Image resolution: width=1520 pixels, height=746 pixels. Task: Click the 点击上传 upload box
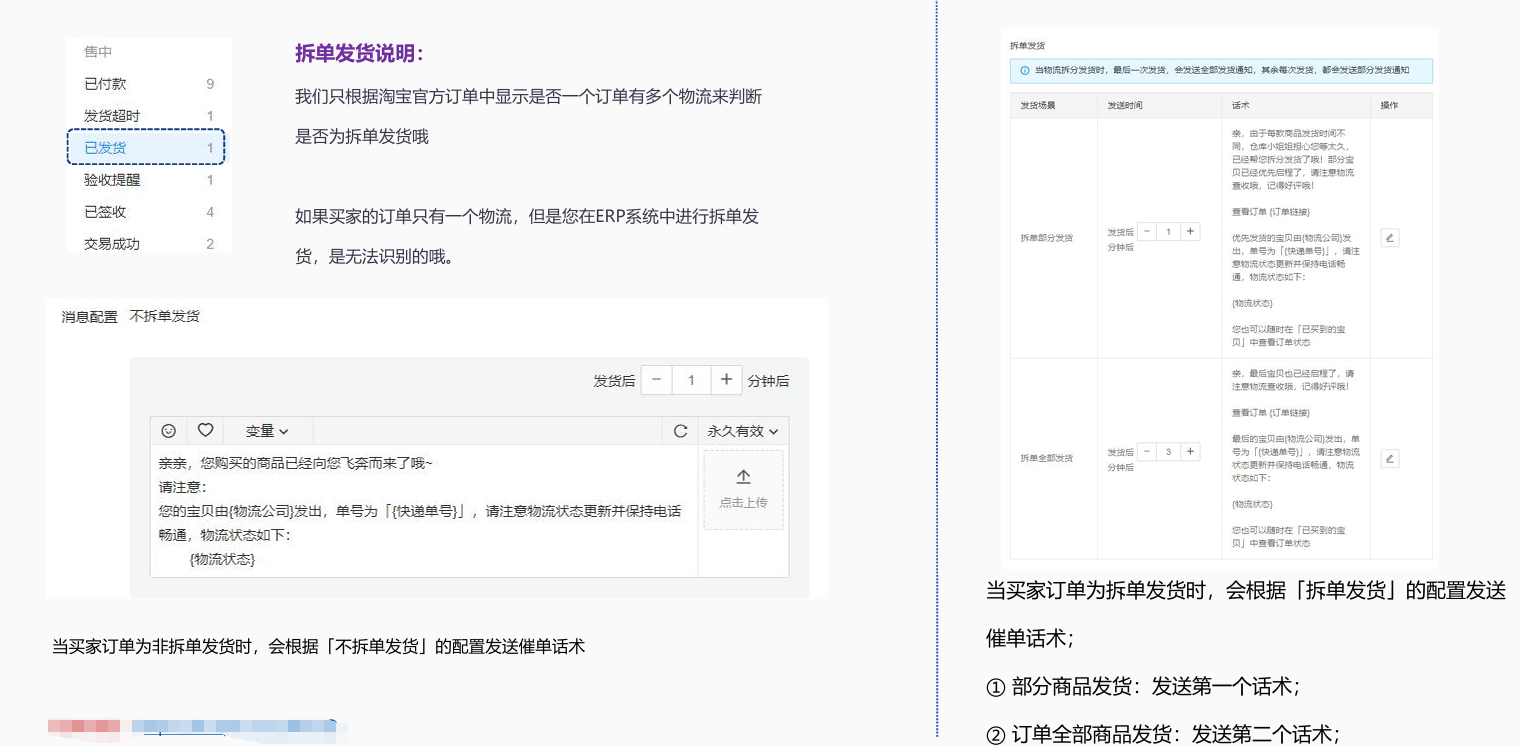point(743,489)
